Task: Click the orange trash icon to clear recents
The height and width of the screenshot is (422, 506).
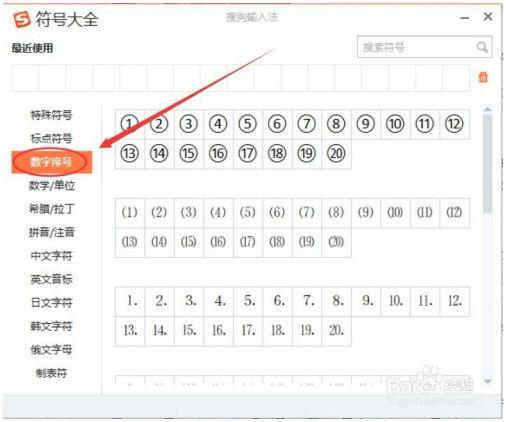Action: (x=483, y=77)
